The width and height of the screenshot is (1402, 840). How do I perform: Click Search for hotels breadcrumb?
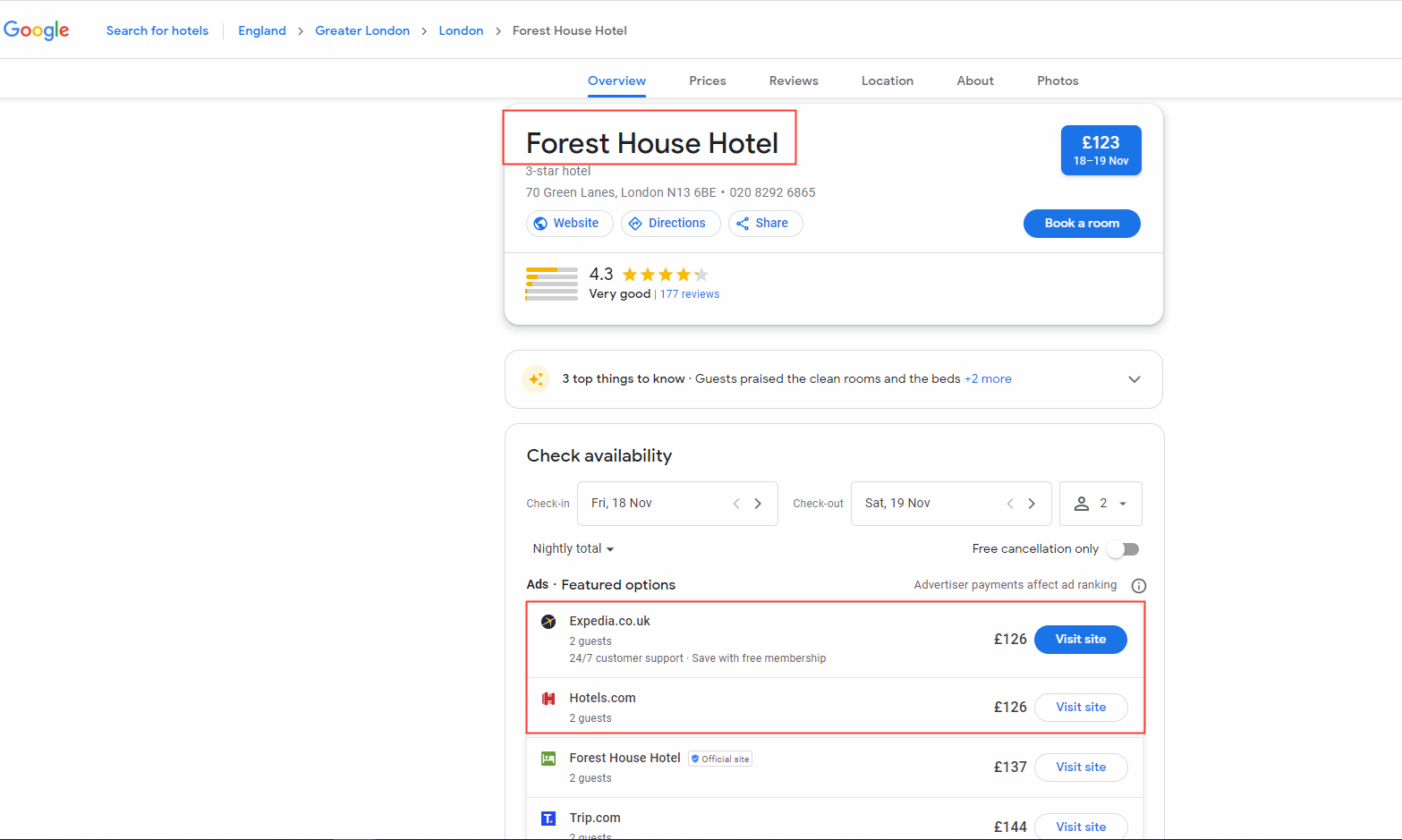(157, 30)
